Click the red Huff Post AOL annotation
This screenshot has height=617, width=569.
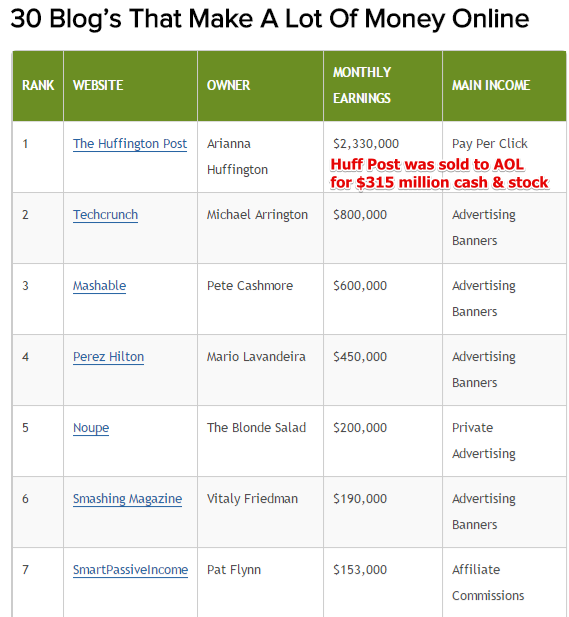[439, 174]
